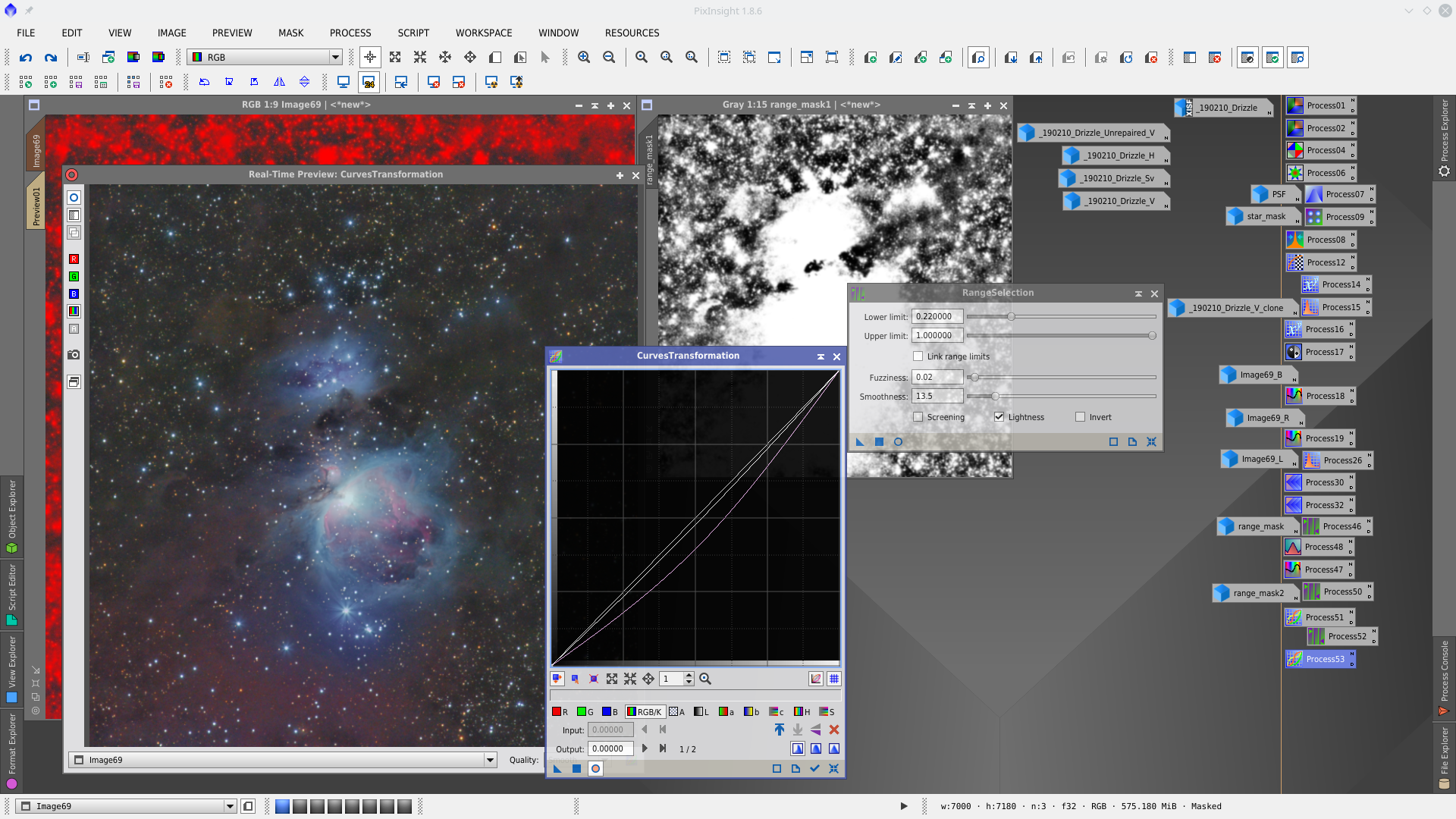Click the camera icon in preview sidebar
The image size is (1456, 819).
click(74, 355)
